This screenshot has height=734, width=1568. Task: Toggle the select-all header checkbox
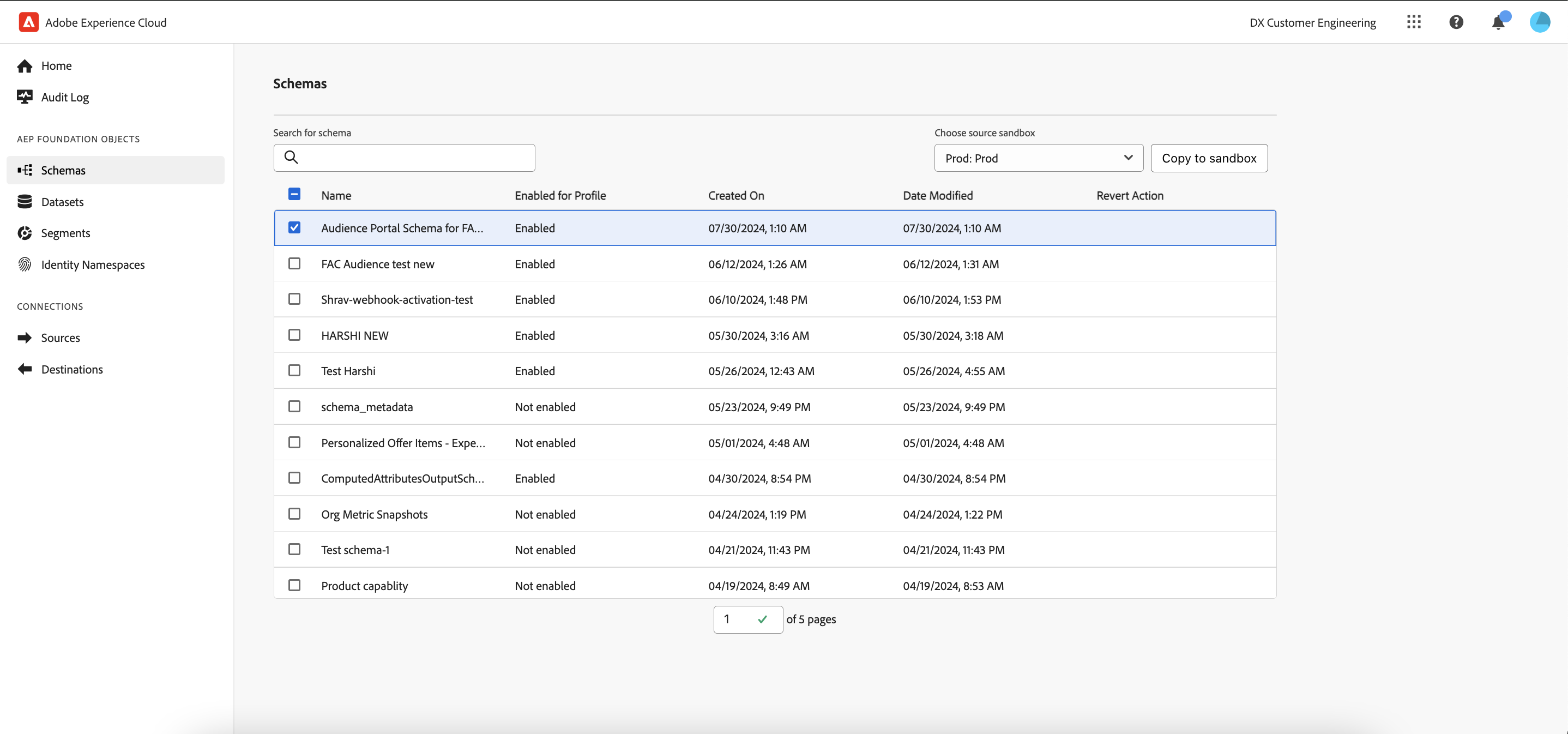(294, 194)
